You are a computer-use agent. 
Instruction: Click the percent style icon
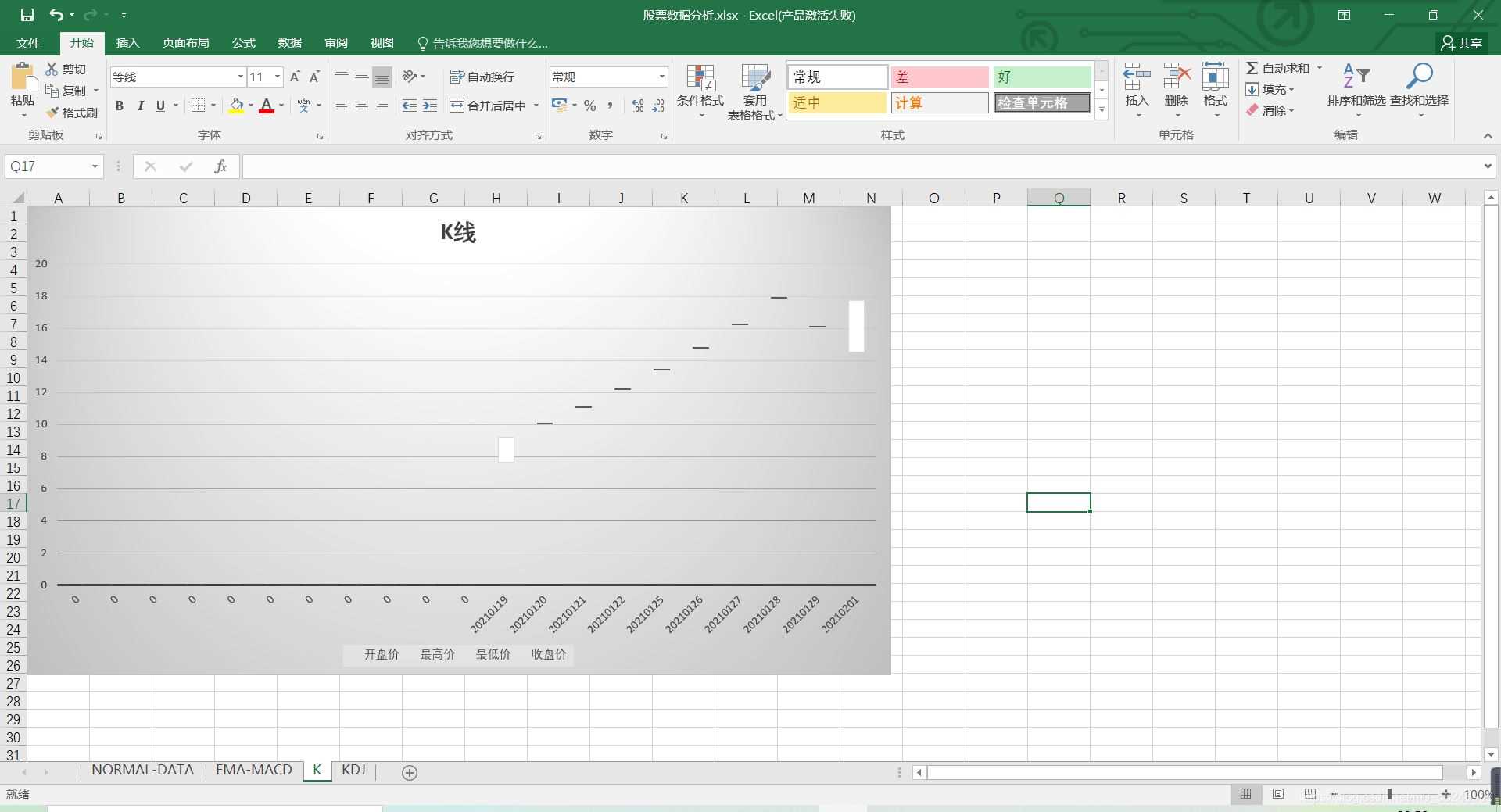point(590,106)
